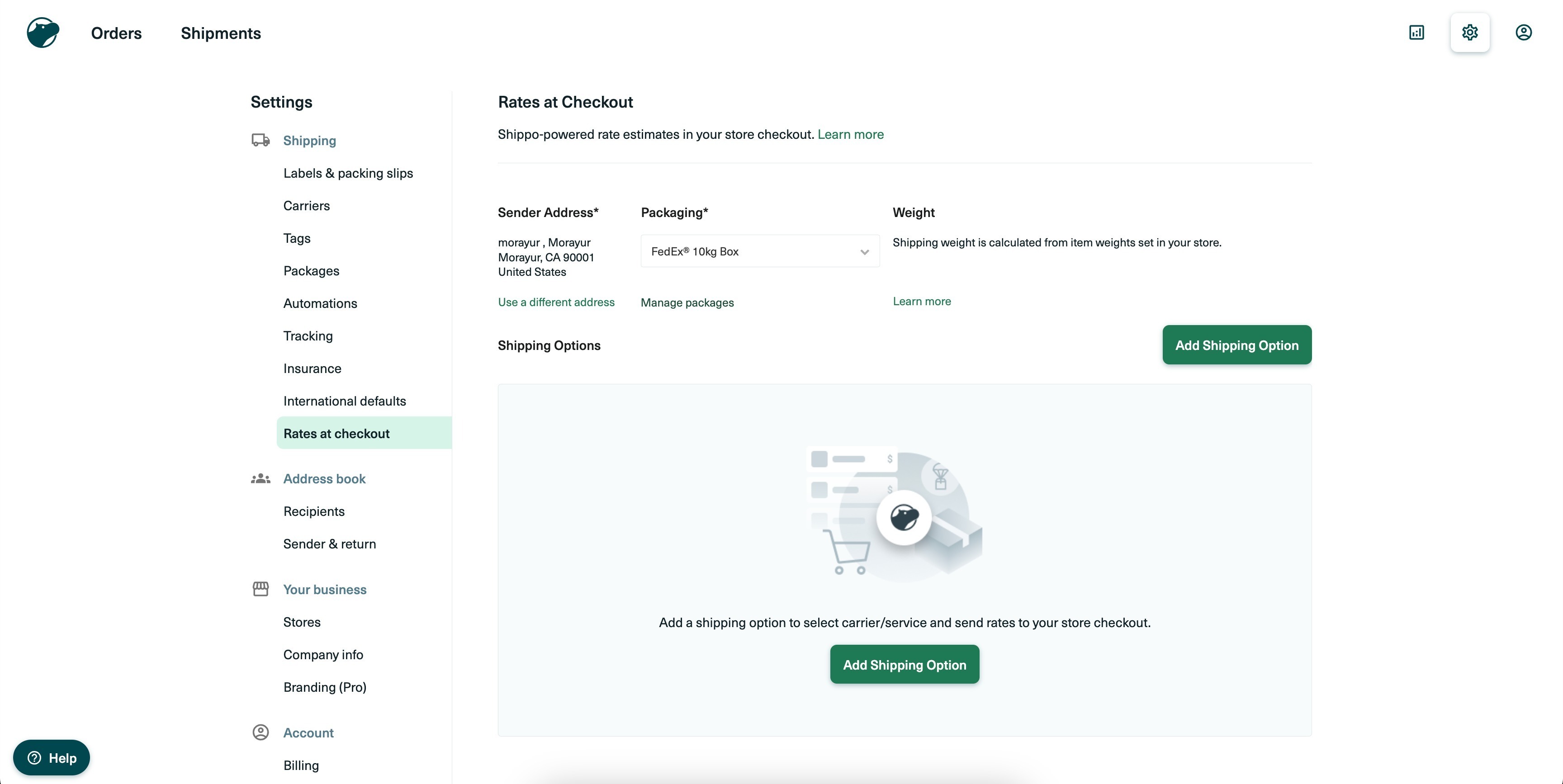Open the Orders tab
Image resolution: width=1563 pixels, height=784 pixels.
point(116,33)
